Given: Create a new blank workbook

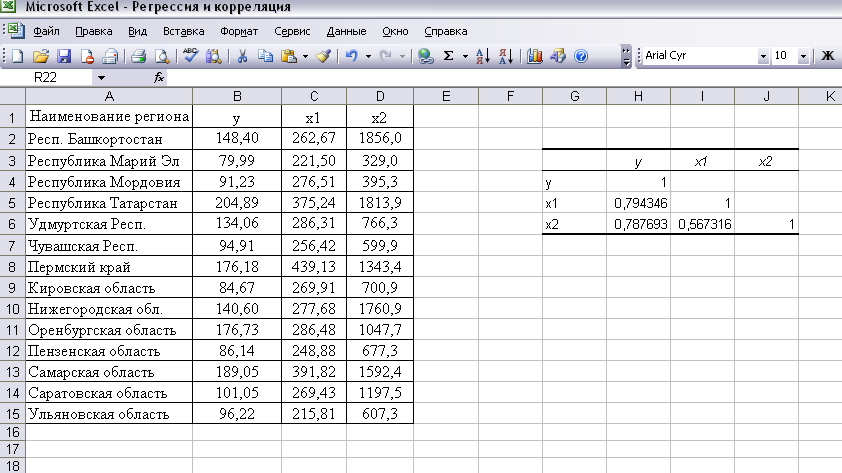Looking at the screenshot, I should click(x=18, y=56).
